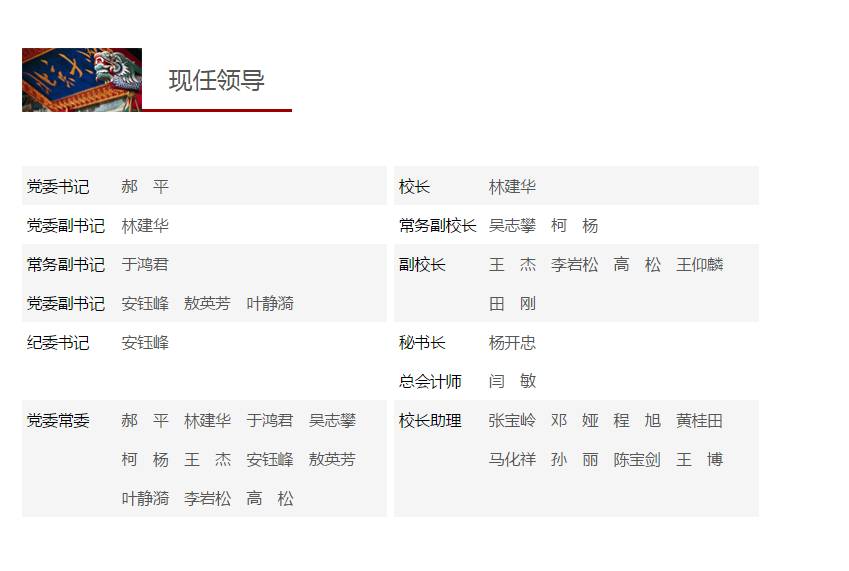This screenshot has height=571, width=849.
Task: Click 陈宝剑 under 校长助理
Action: (637, 460)
